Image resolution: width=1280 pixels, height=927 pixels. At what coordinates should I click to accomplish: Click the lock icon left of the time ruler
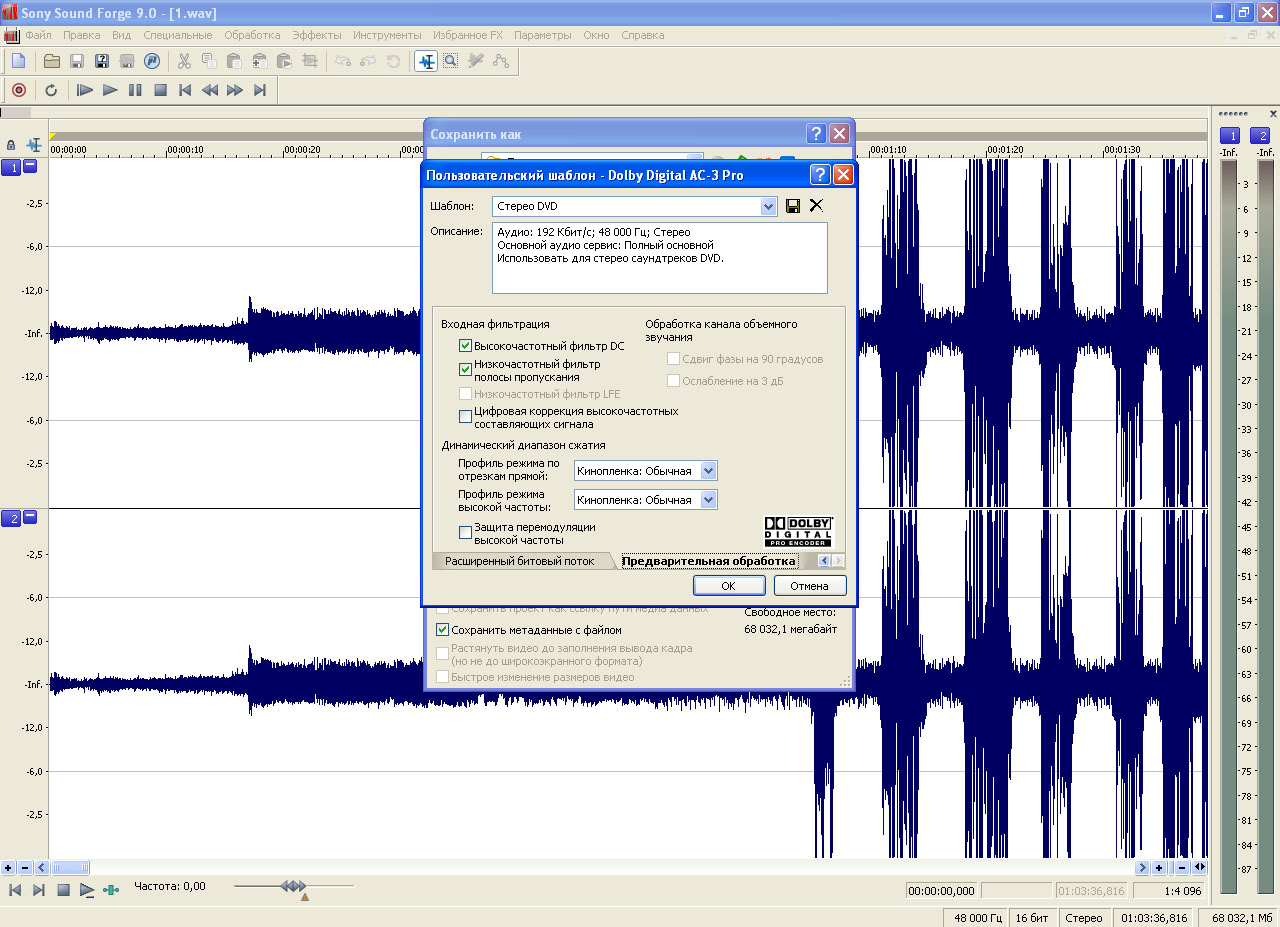(11, 145)
